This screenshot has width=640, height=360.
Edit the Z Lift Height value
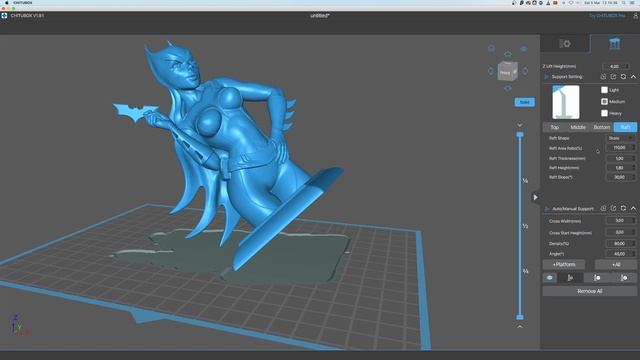point(616,66)
